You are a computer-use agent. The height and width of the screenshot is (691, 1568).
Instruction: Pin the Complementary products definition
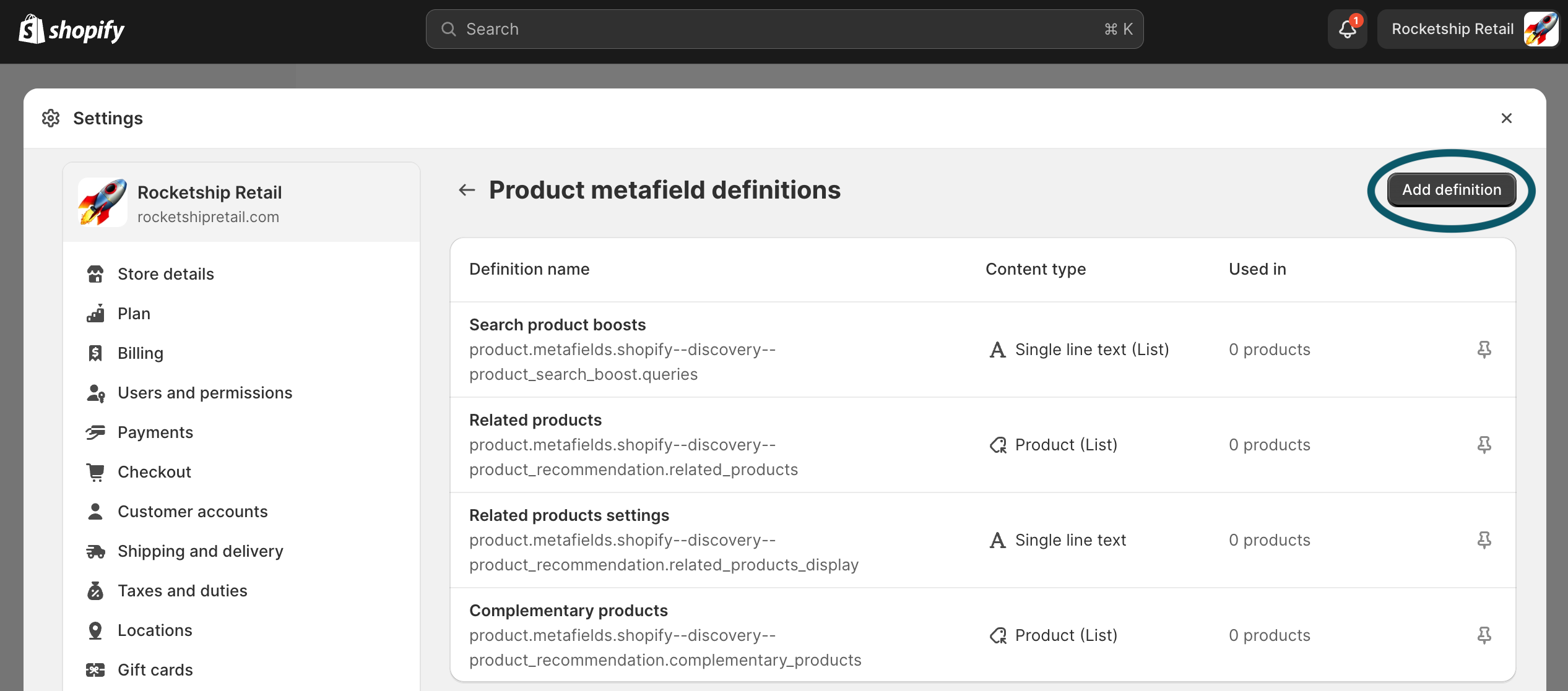(x=1484, y=635)
